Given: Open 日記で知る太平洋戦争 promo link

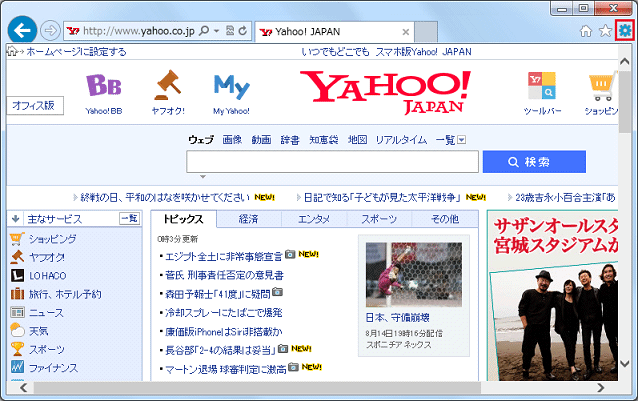Looking at the screenshot, I should click(382, 198).
